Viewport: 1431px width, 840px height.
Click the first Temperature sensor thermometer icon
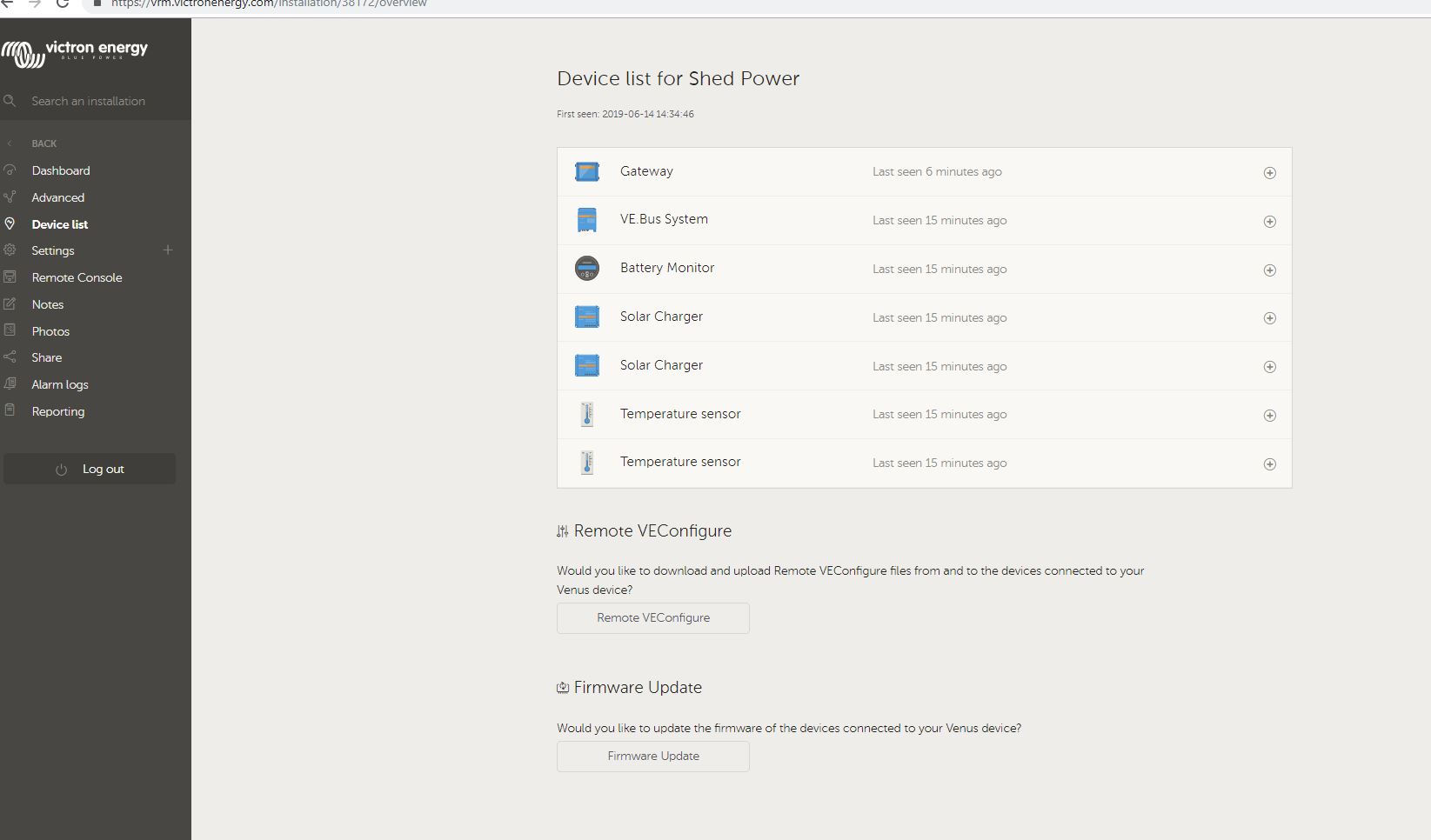[x=587, y=414]
